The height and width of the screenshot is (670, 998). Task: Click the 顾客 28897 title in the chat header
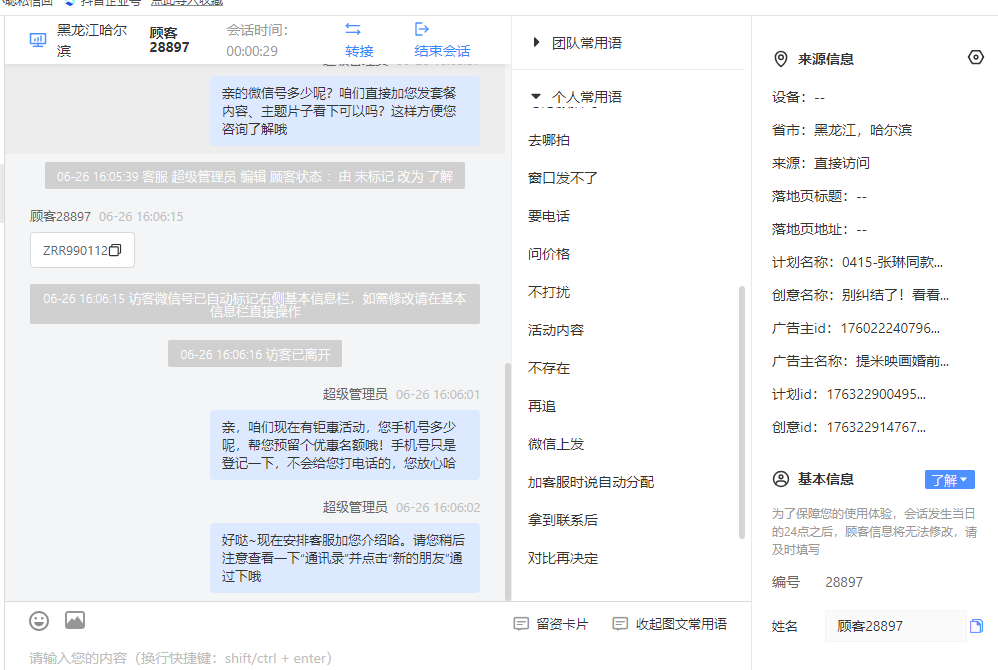(x=169, y=40)
